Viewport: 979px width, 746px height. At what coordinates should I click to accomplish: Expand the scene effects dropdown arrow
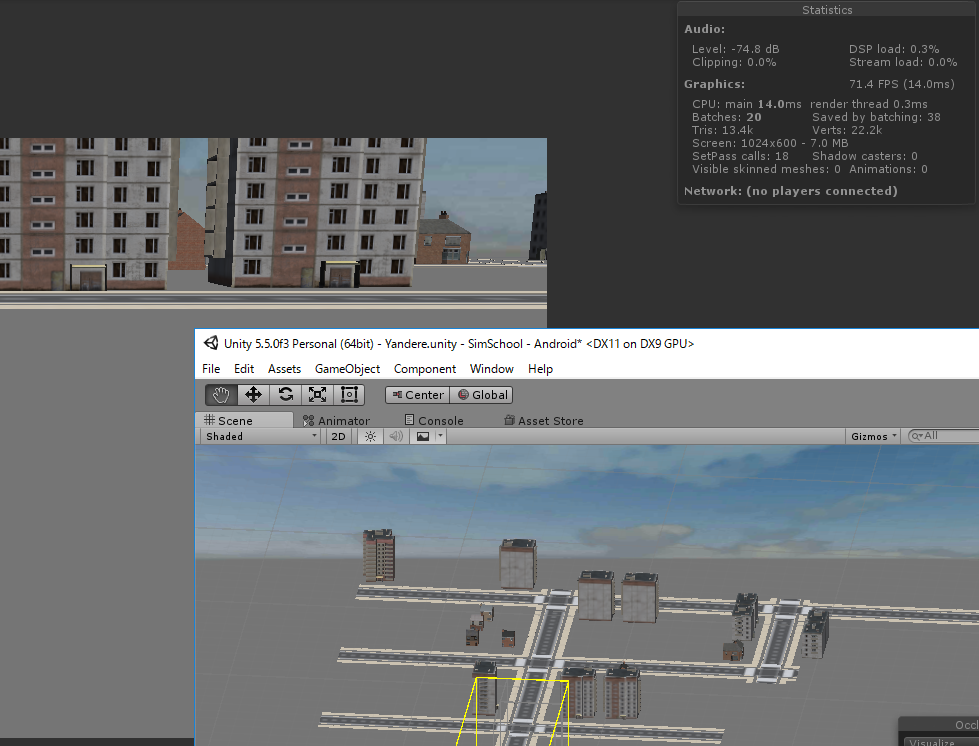coord(441,436)
